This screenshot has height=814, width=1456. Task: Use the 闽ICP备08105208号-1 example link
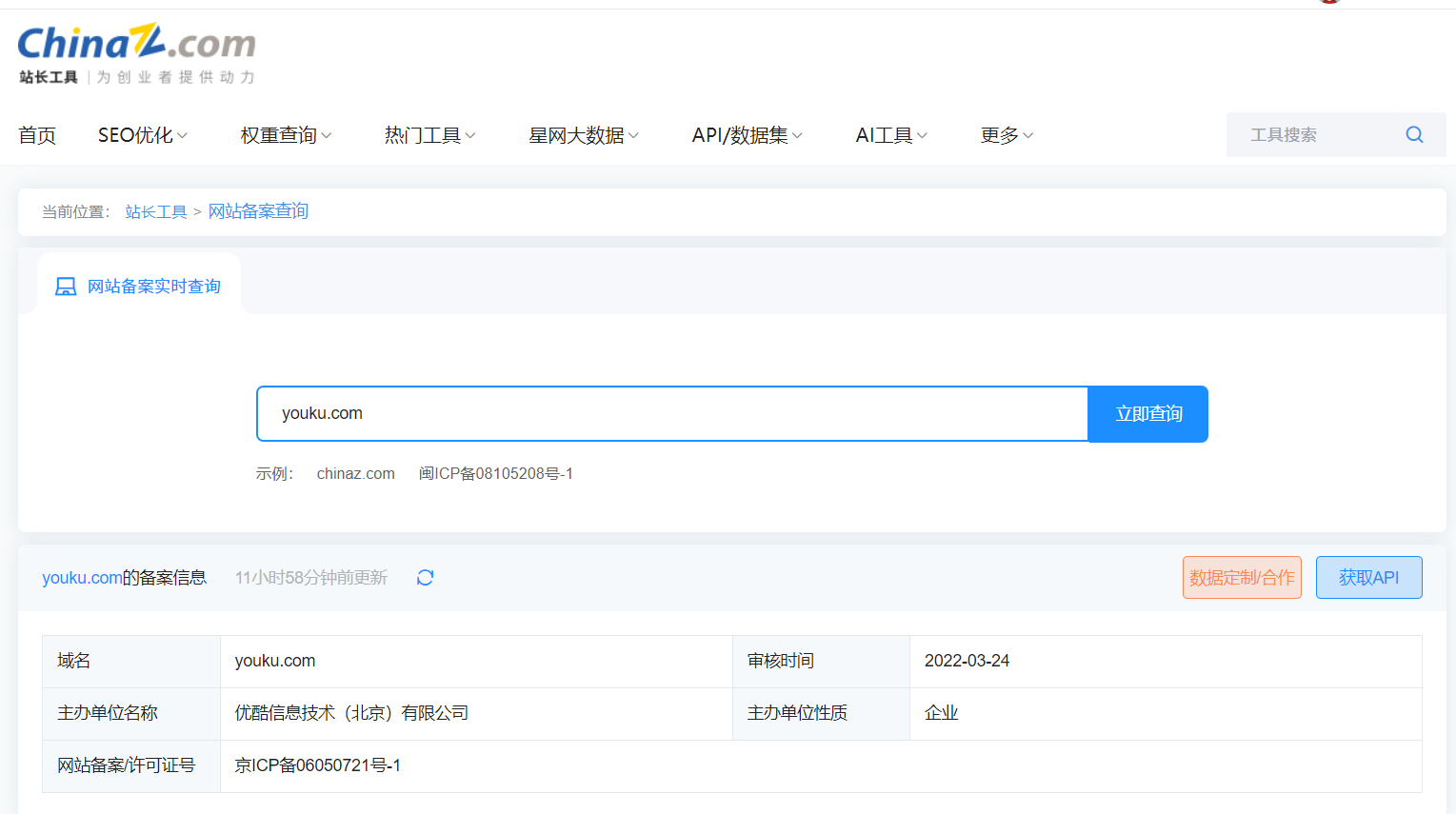(496, 473)
